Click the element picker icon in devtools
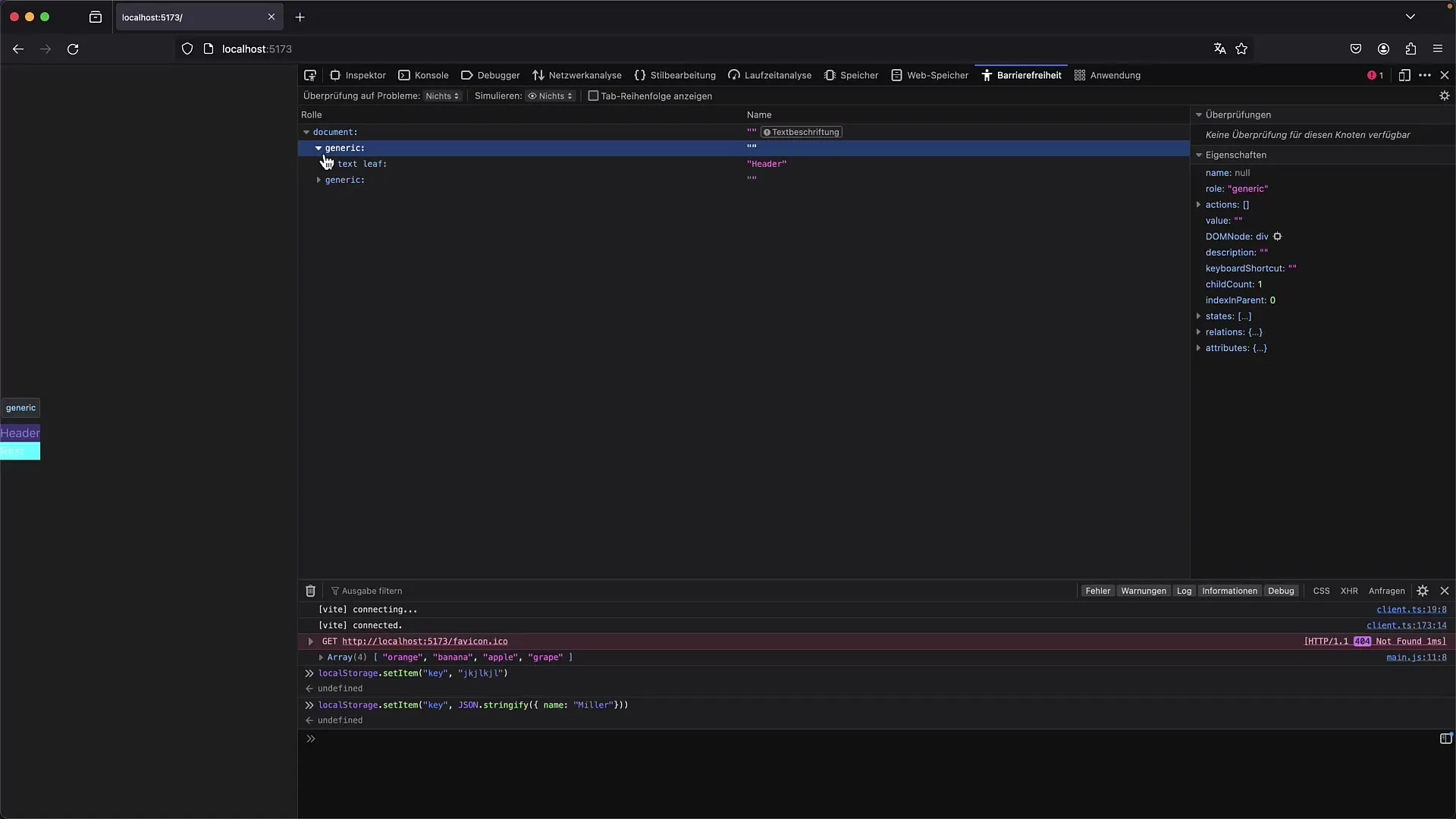Screen dimensions: 1456x819 (x=310, y=75)
